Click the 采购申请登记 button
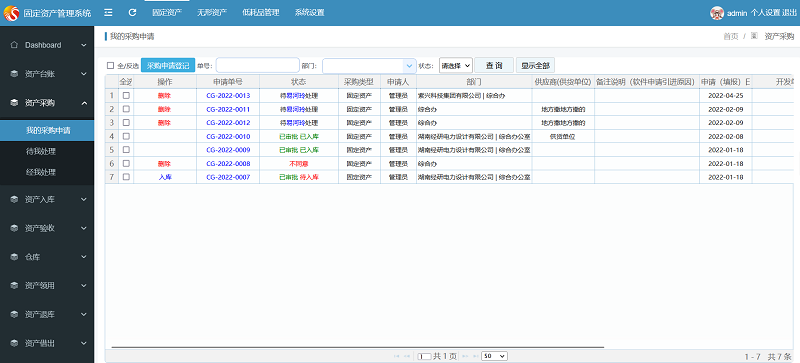The width and height of the screenshot is (800, 363). [168, 65]
